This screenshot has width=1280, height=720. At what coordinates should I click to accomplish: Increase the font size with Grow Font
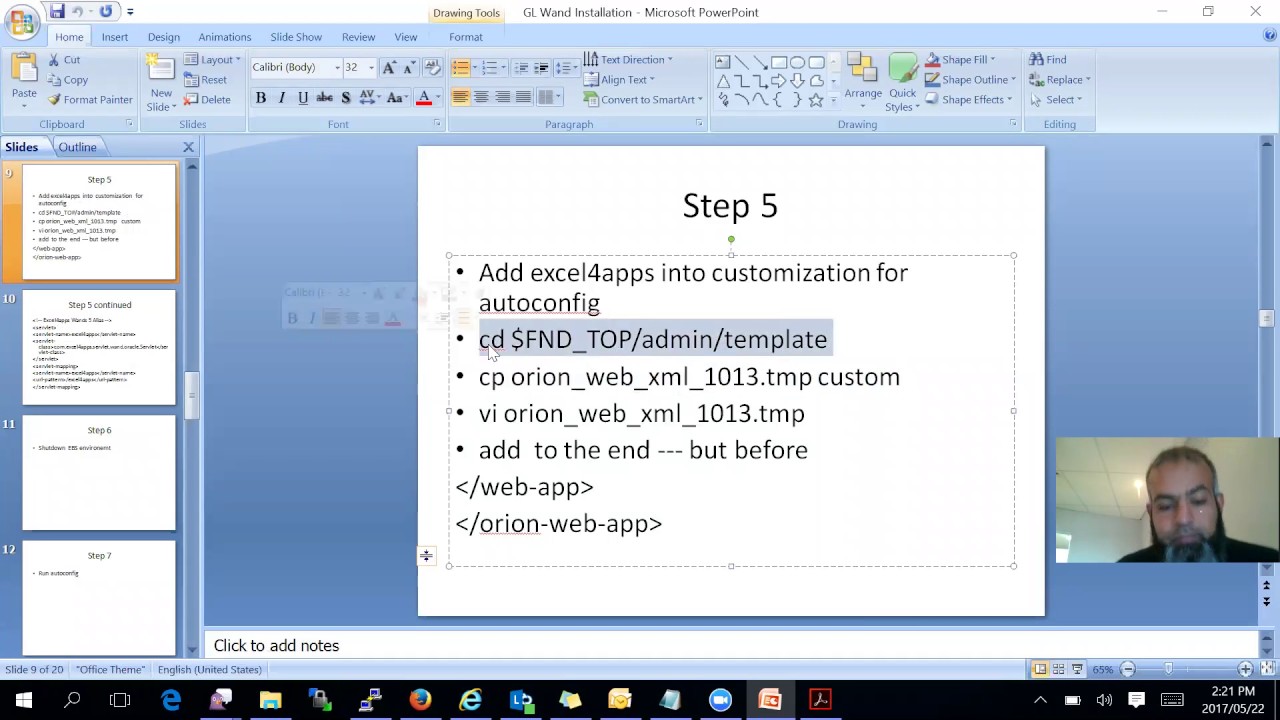pyautogui.click(x=389, y=67)
